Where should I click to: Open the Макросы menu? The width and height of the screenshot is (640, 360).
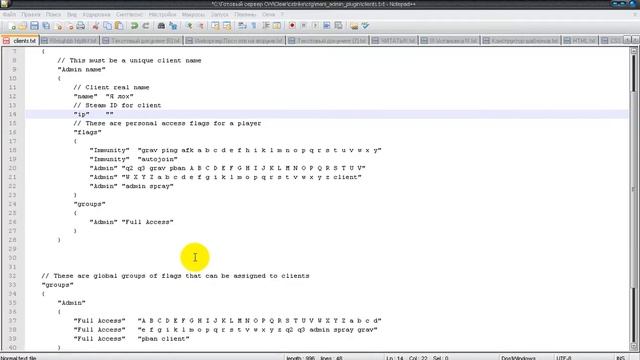(193, 14)
